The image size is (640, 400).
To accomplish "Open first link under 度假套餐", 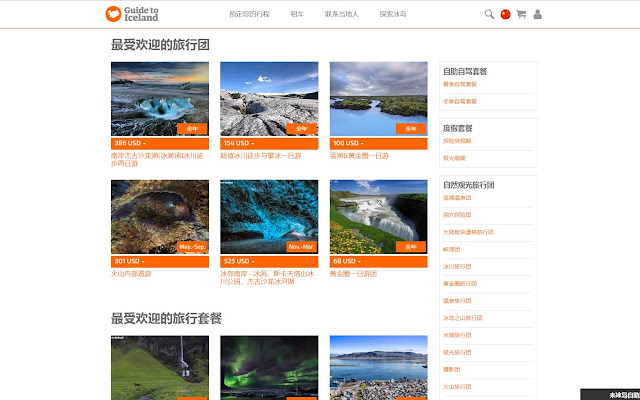I will click(457, 141).
